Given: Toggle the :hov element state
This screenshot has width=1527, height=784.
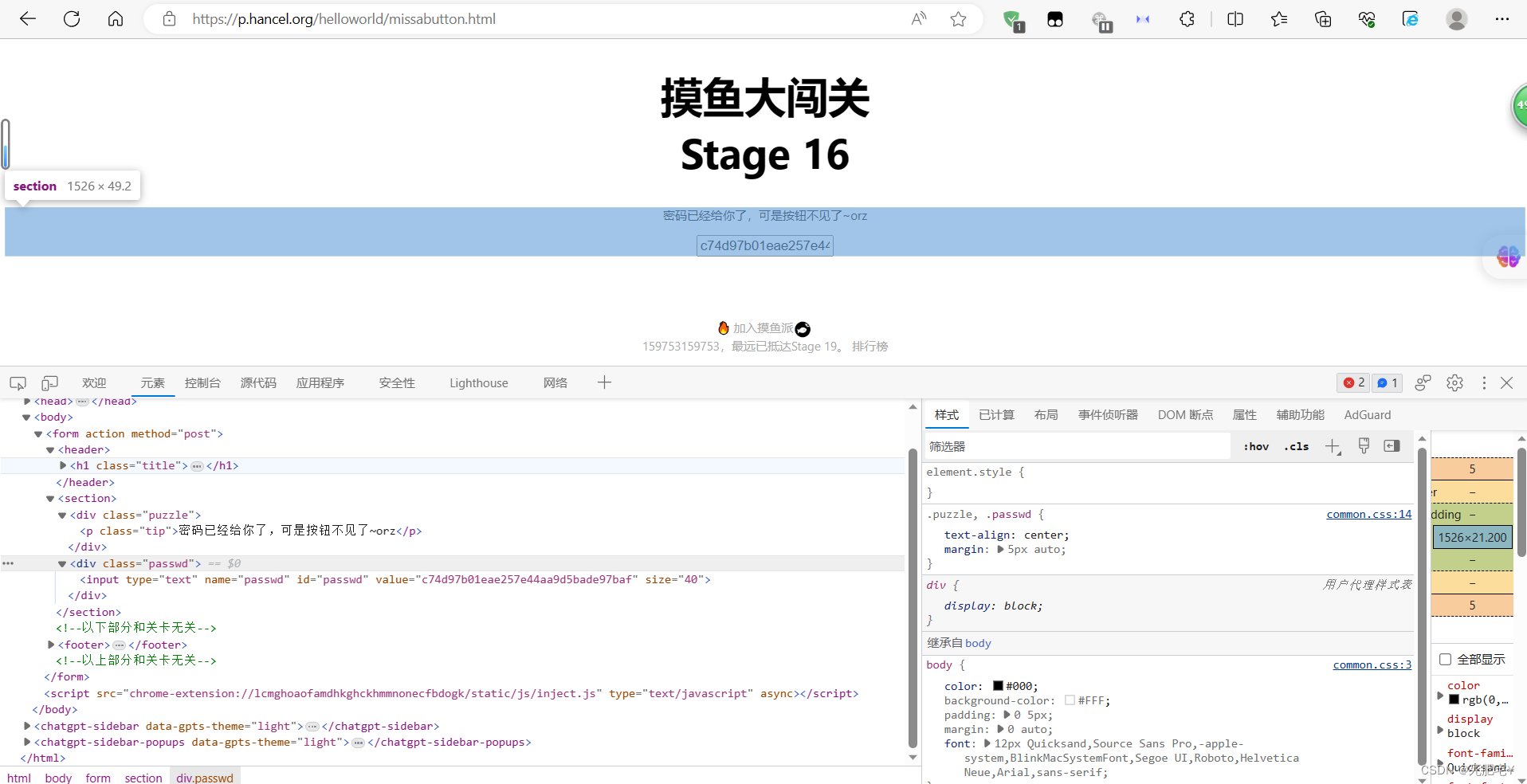Looking at the screenshot, I should [x=1256, y=447].
